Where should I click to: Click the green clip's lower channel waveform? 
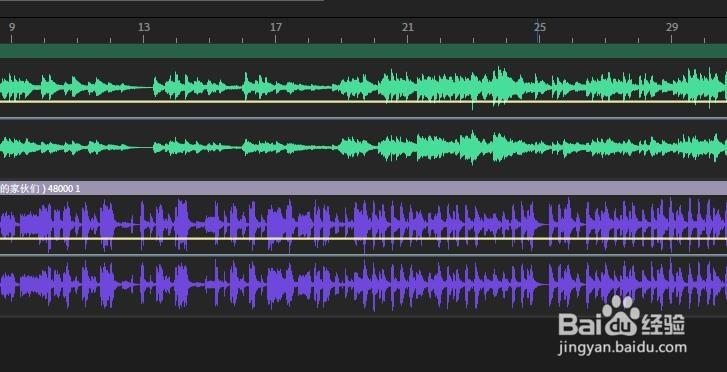click(x=364, y=148)
